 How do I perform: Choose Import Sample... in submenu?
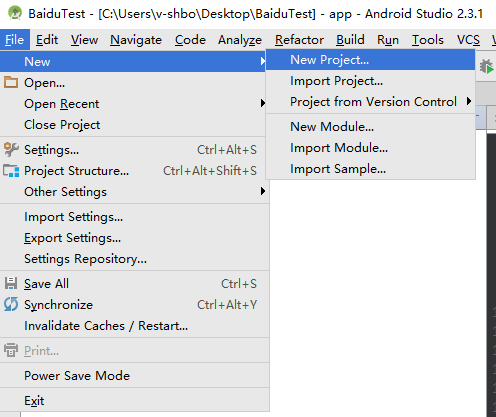[370, 169]
